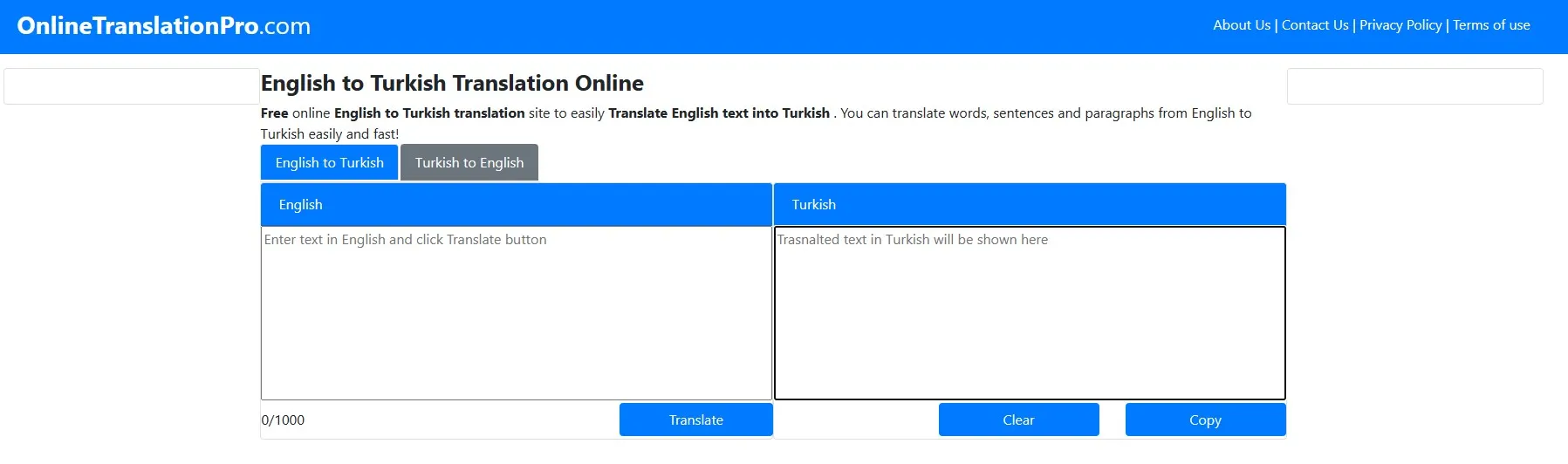Select the 'English to Turkish Translation Online' heading
Screen dimensions: 1568x464
click(452, 83)
